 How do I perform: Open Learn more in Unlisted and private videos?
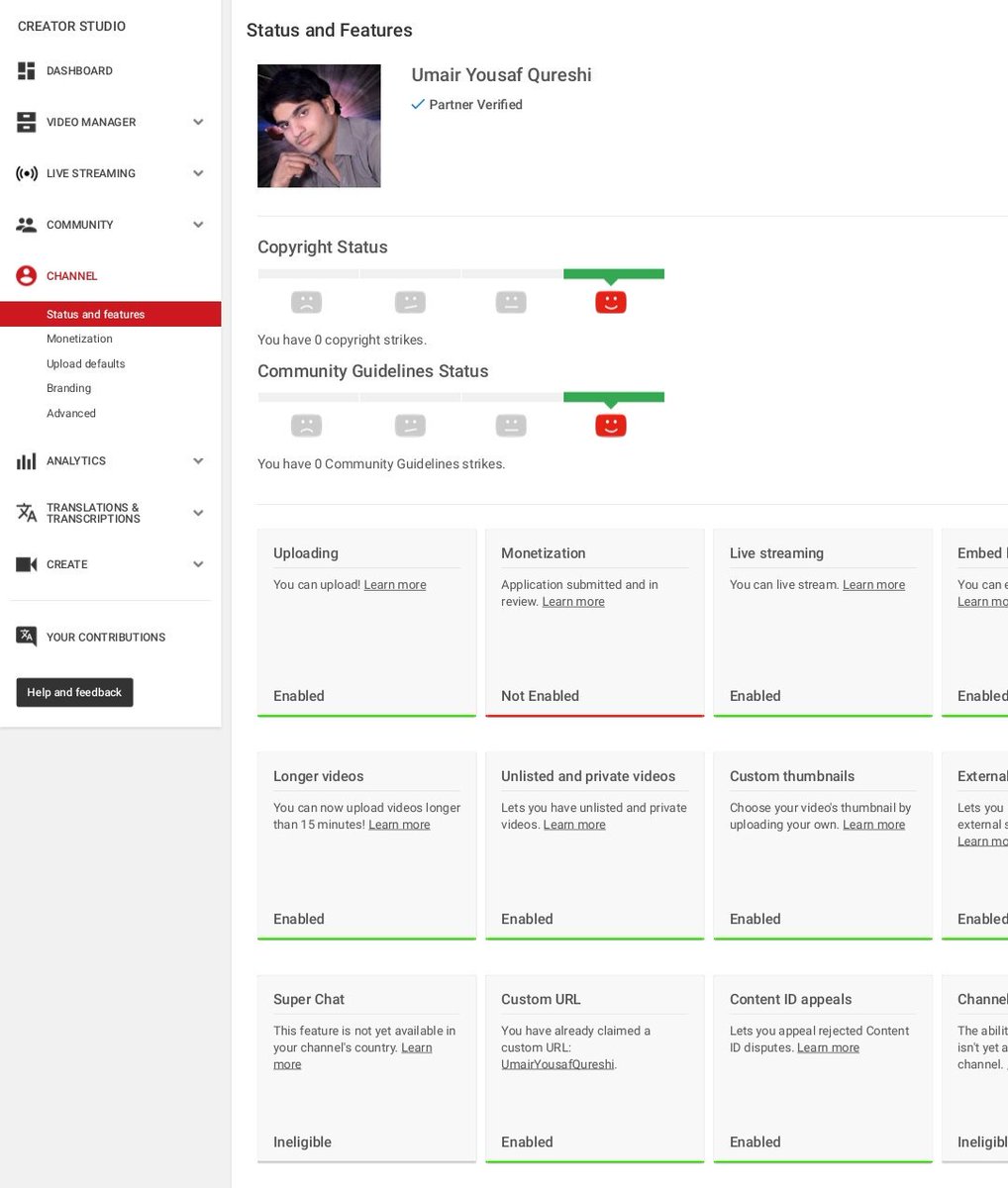pos(574,825)
